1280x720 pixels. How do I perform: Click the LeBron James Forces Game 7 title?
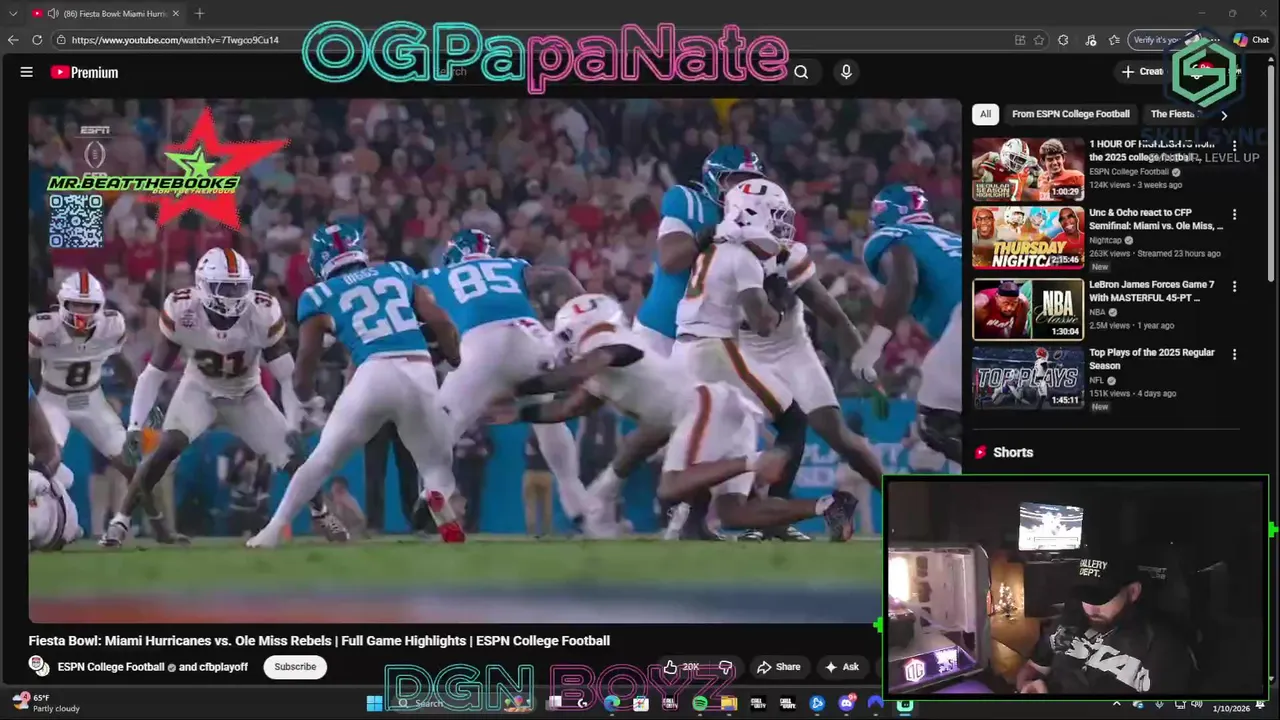1151,291
